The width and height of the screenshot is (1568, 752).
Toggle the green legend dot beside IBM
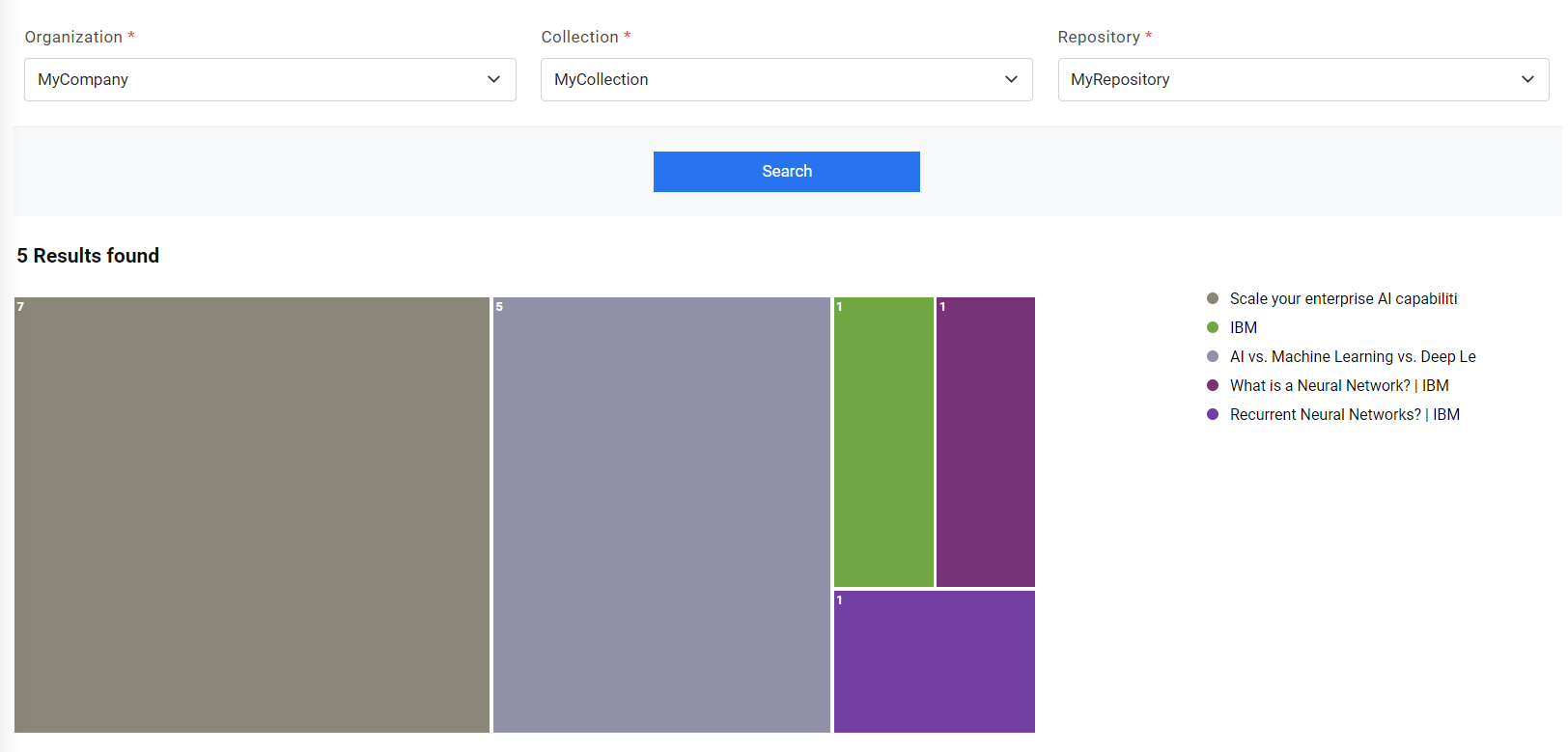(1213, 327)
